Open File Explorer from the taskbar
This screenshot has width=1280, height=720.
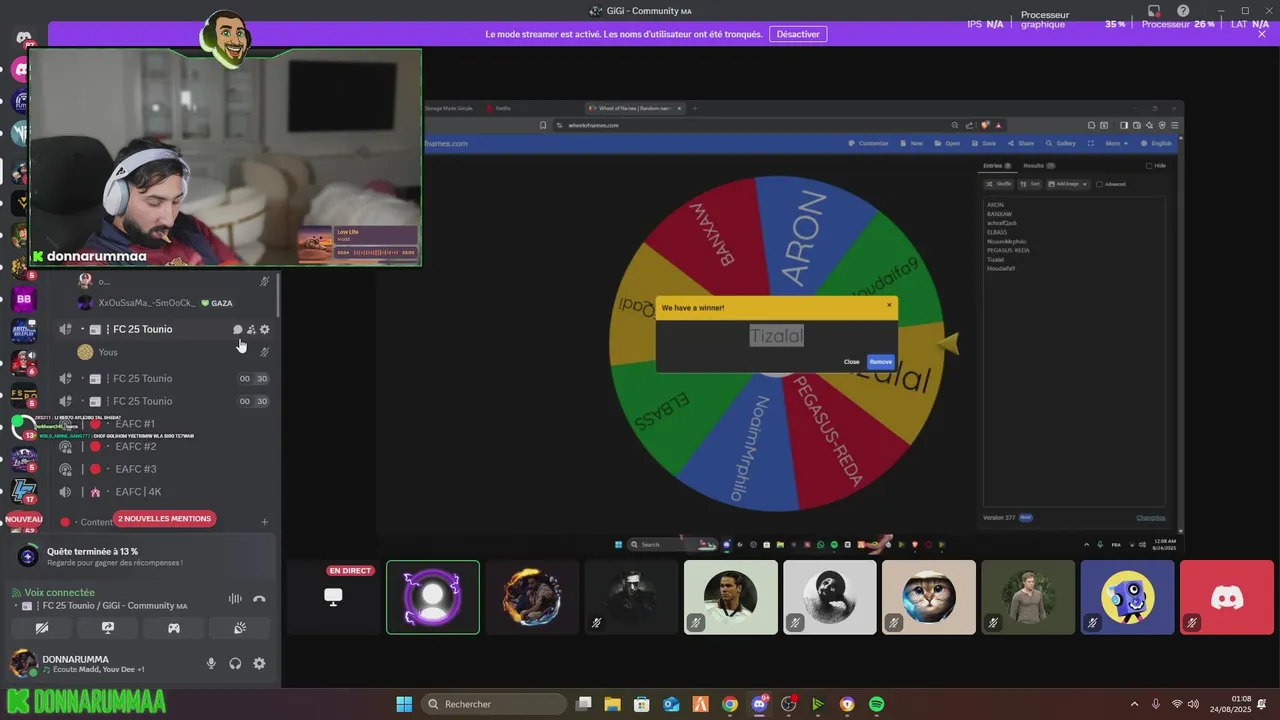(613, 704)
